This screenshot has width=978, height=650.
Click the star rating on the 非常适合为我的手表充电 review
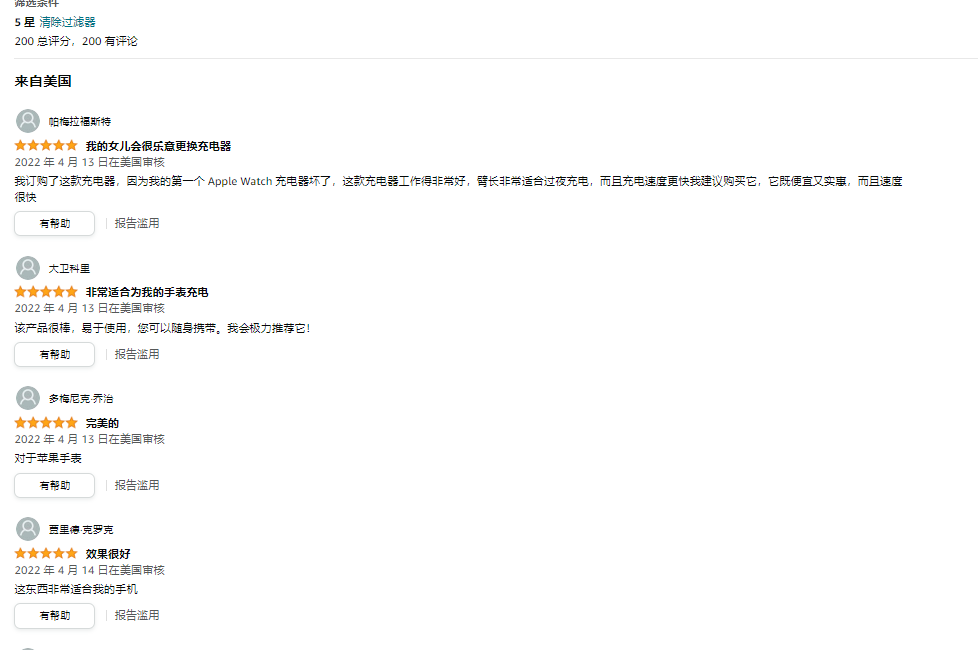pos(46,291)
